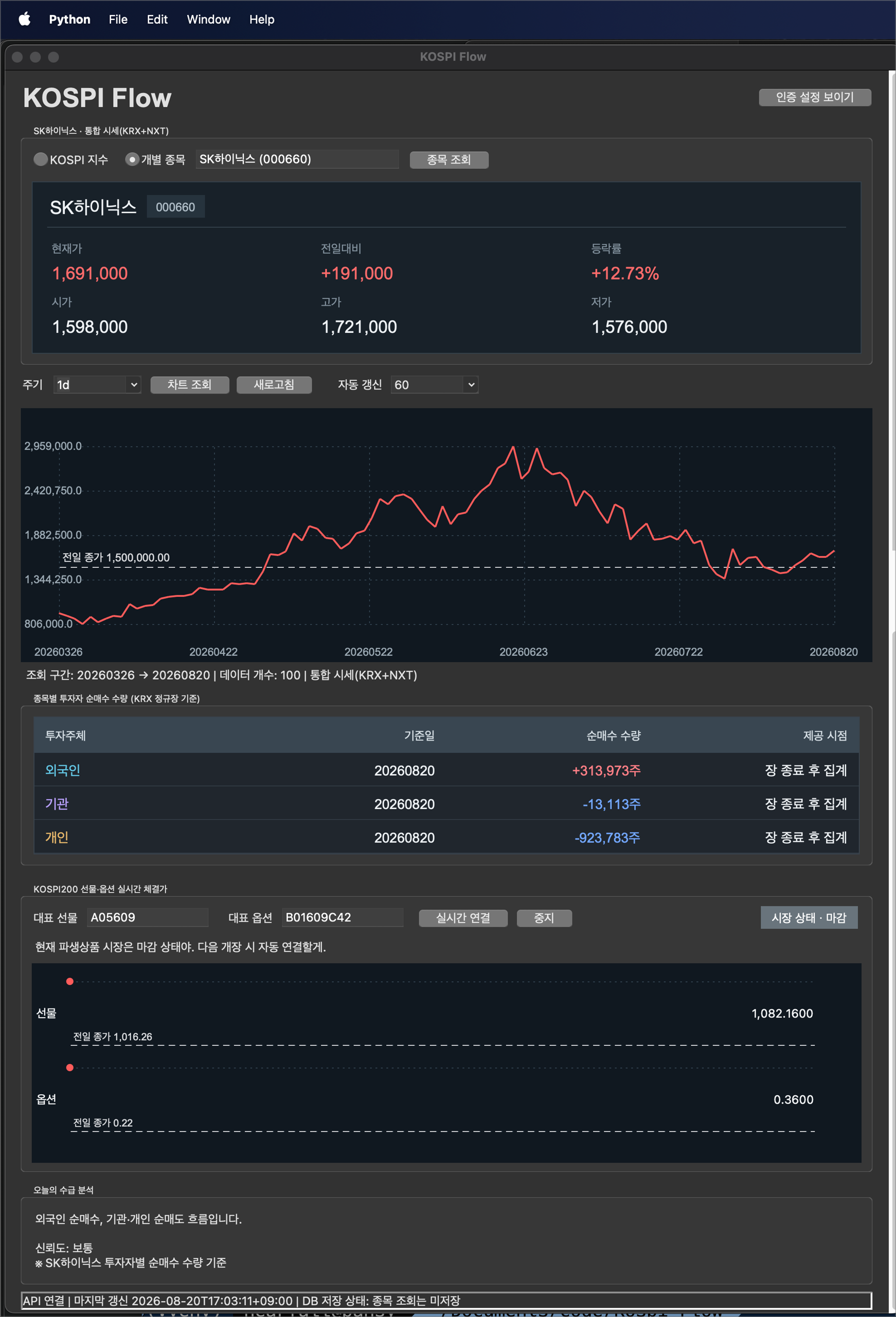Click the 등락률 value +12.73%
This screenshot has height=1317, width=896.
coord(625,273)
